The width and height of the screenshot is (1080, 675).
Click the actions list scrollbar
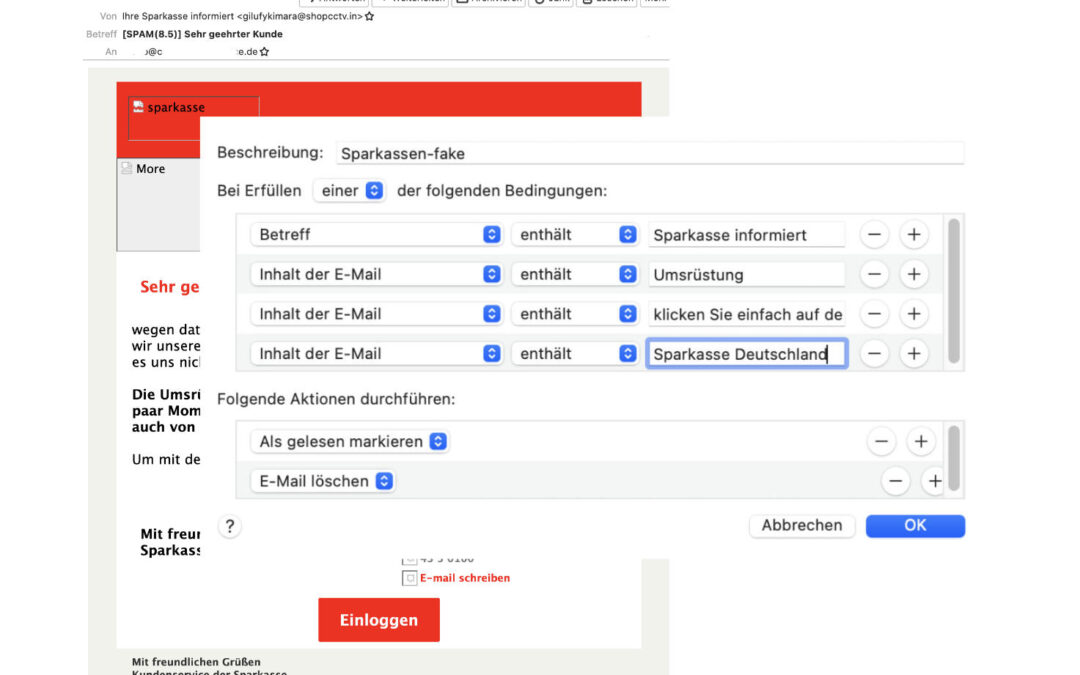(954, 459)
